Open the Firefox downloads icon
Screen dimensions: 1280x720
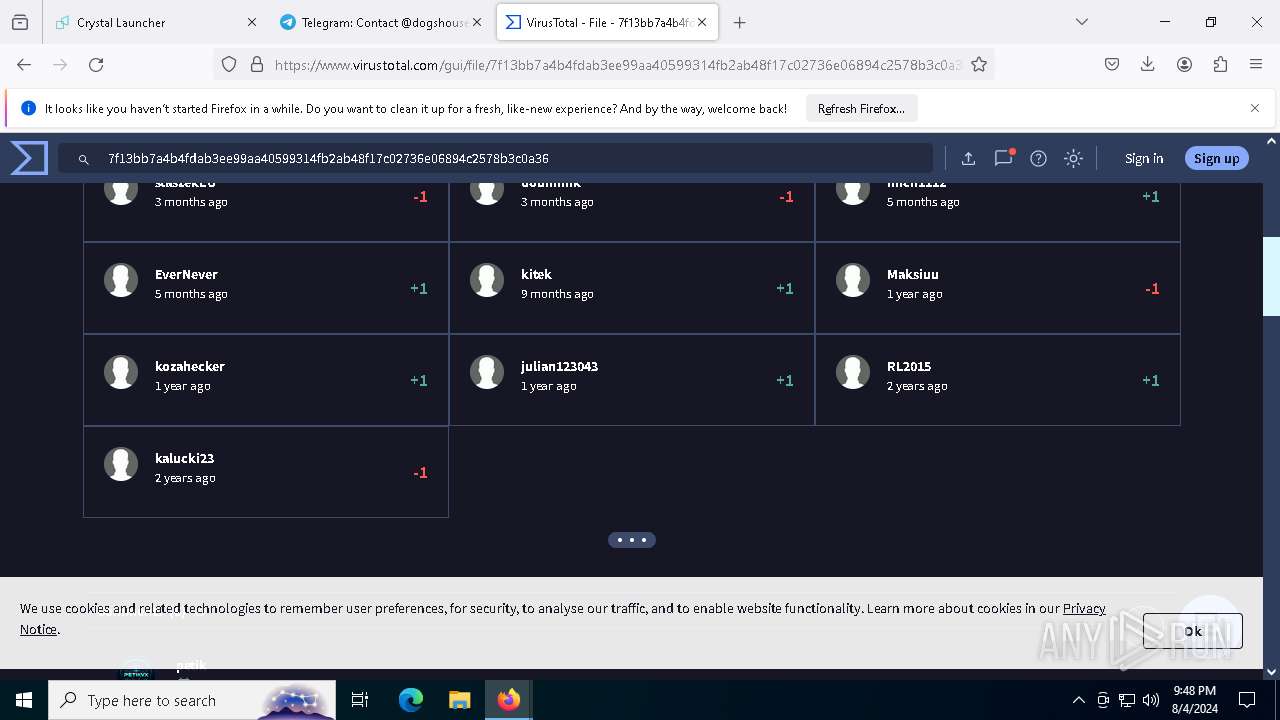(x=1148, y=64)
